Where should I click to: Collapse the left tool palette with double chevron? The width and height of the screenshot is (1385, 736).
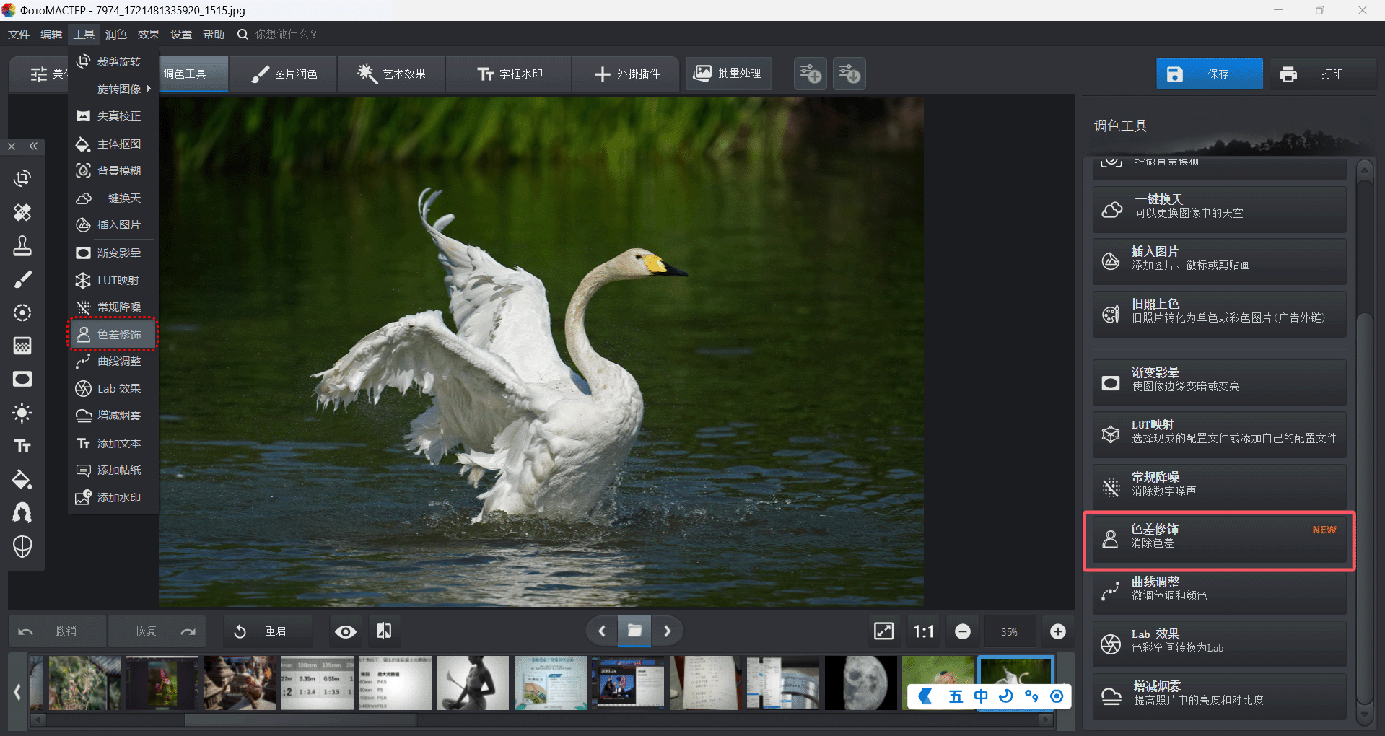[33, 146]
